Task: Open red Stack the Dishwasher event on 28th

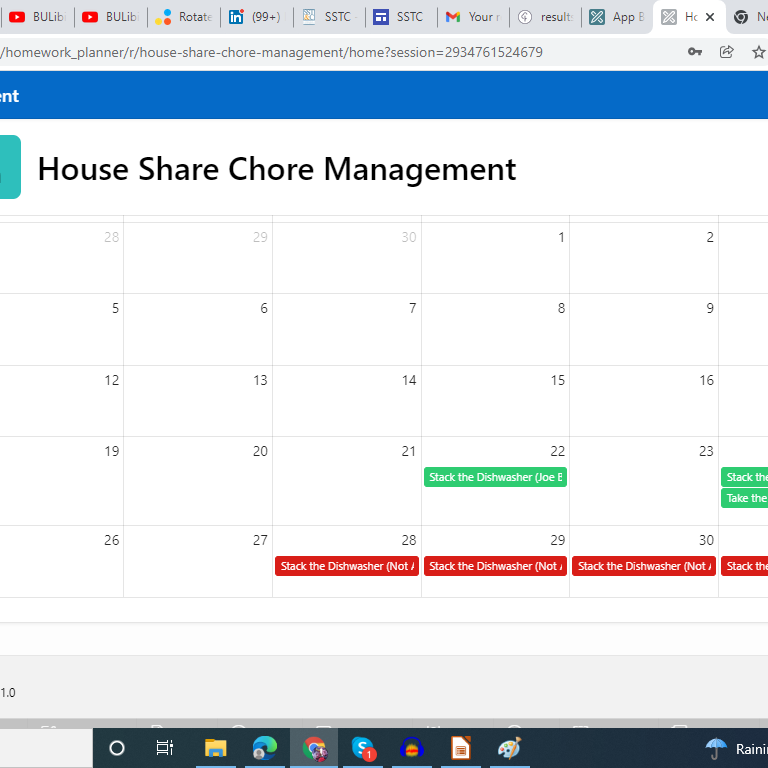Action: (346, 566)
